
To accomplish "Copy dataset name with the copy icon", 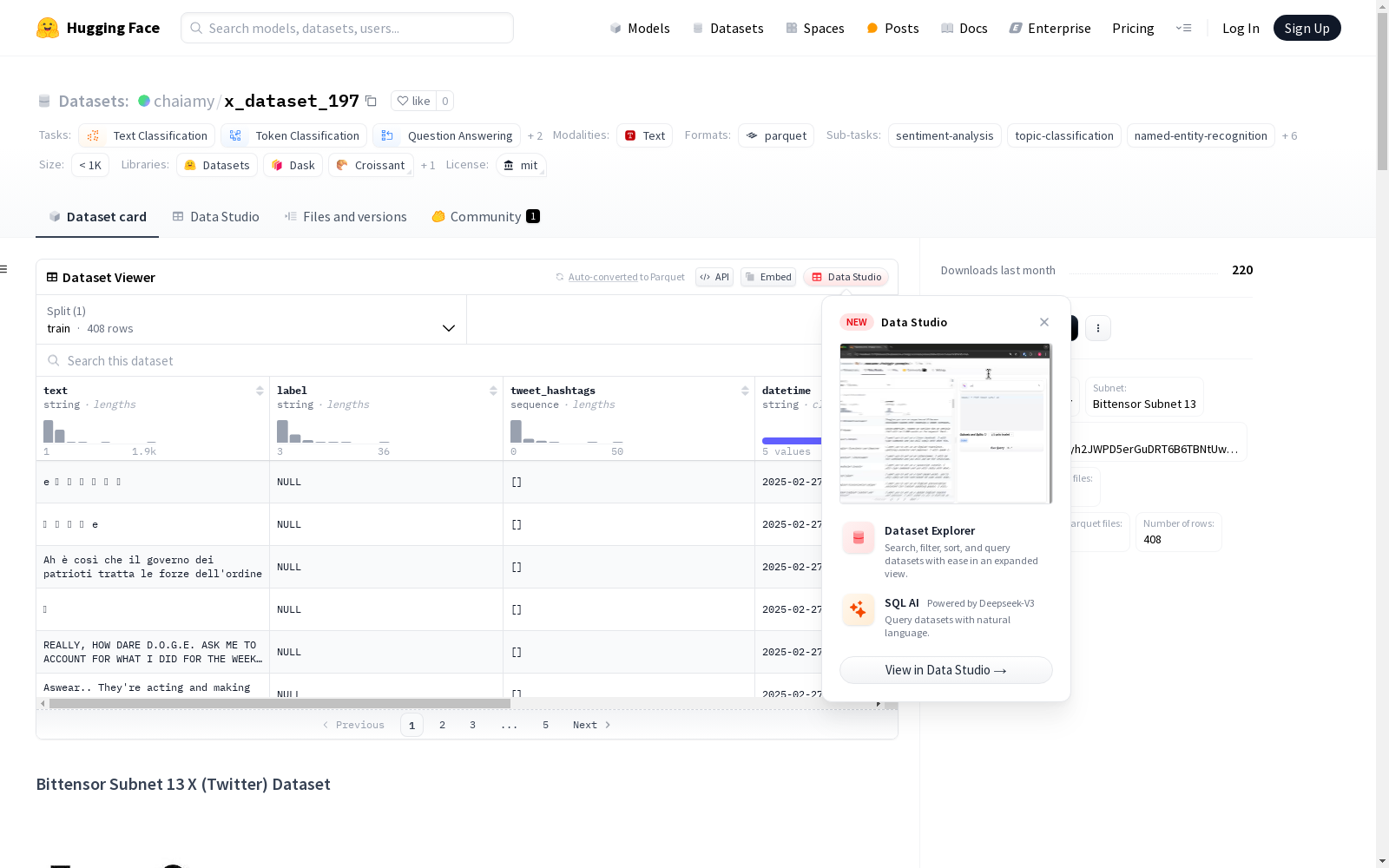I will 371,101.
